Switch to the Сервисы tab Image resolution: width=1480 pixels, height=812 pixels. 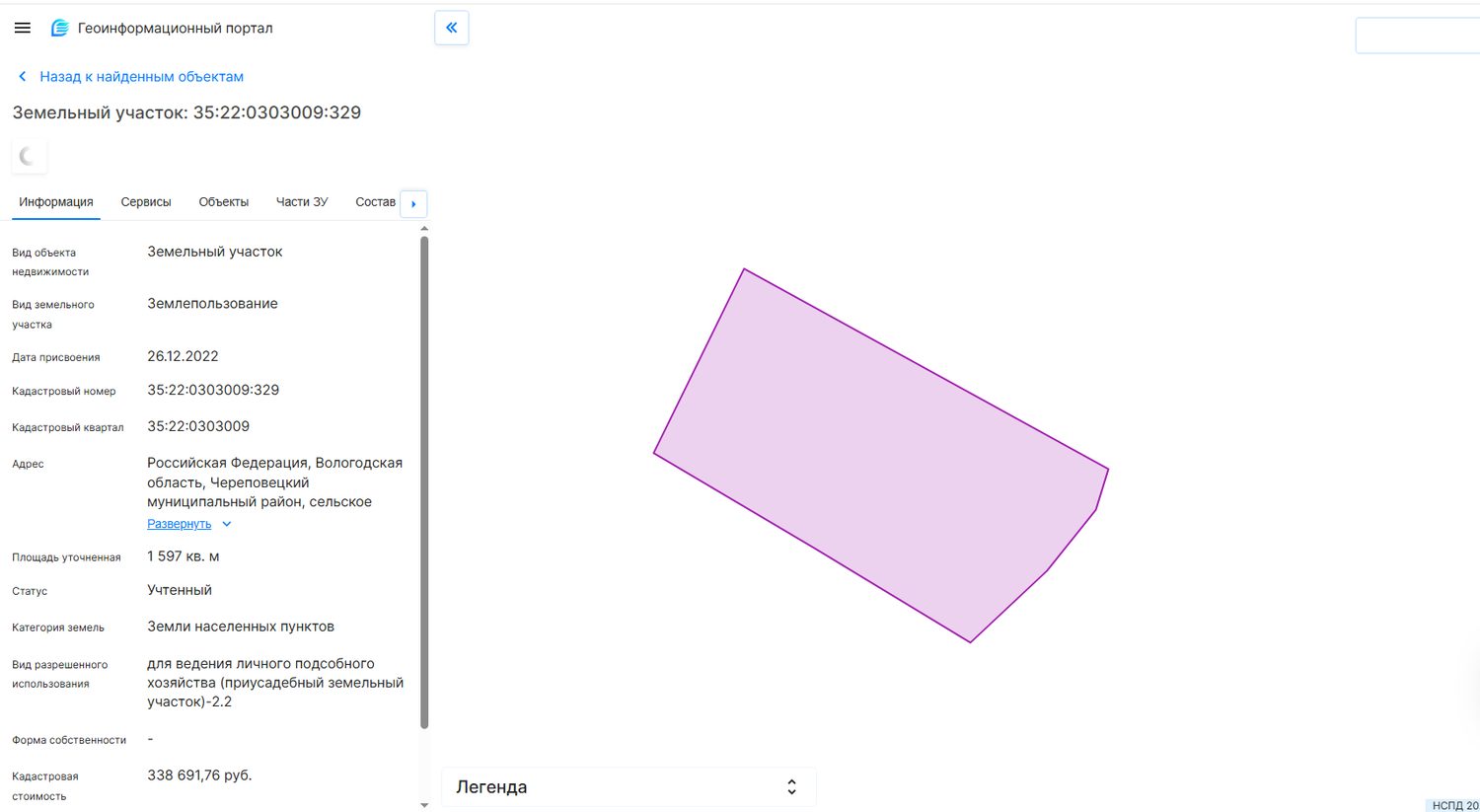click(146, 202)
